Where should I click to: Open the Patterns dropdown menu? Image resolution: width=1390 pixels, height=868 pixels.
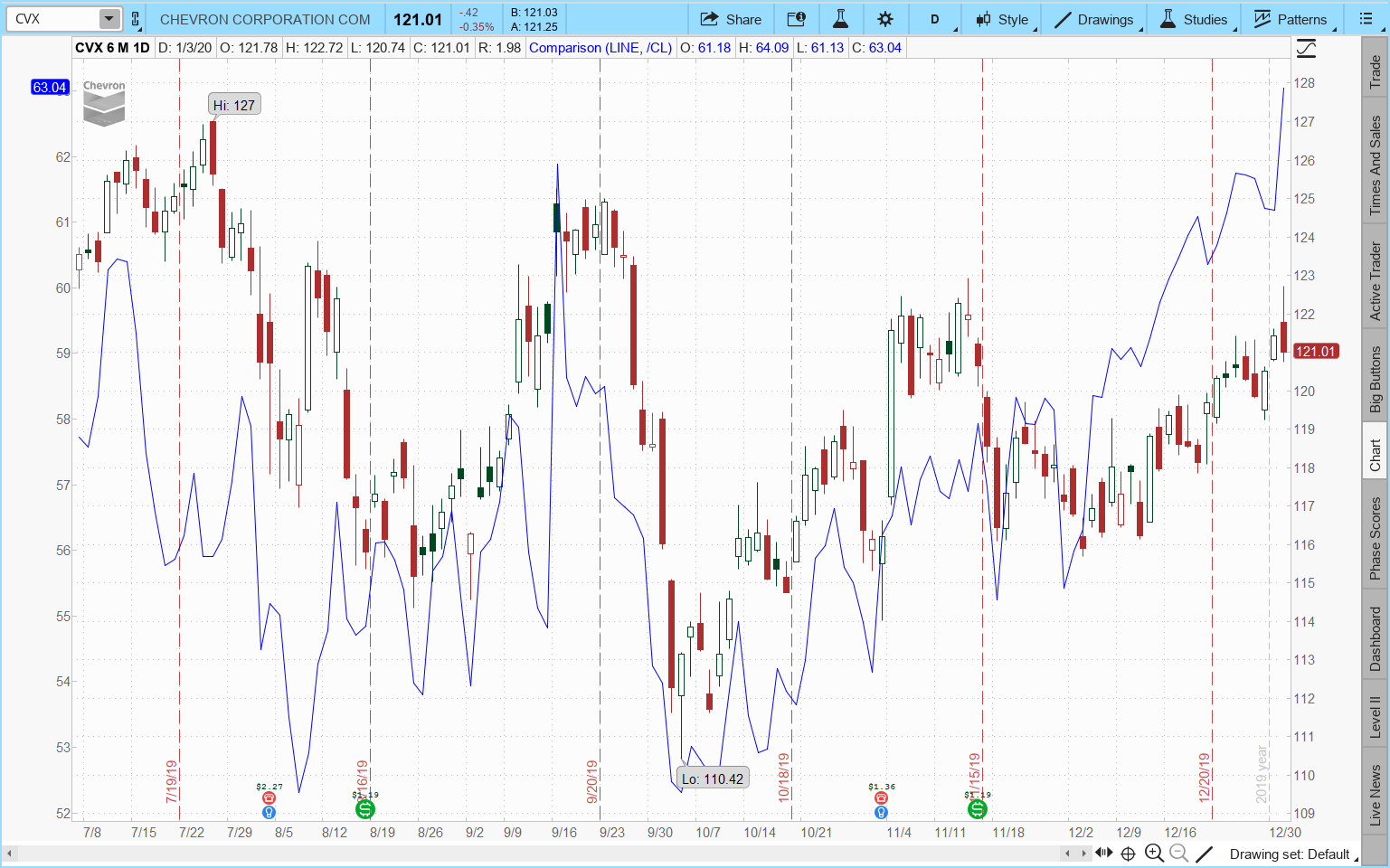1291,19
